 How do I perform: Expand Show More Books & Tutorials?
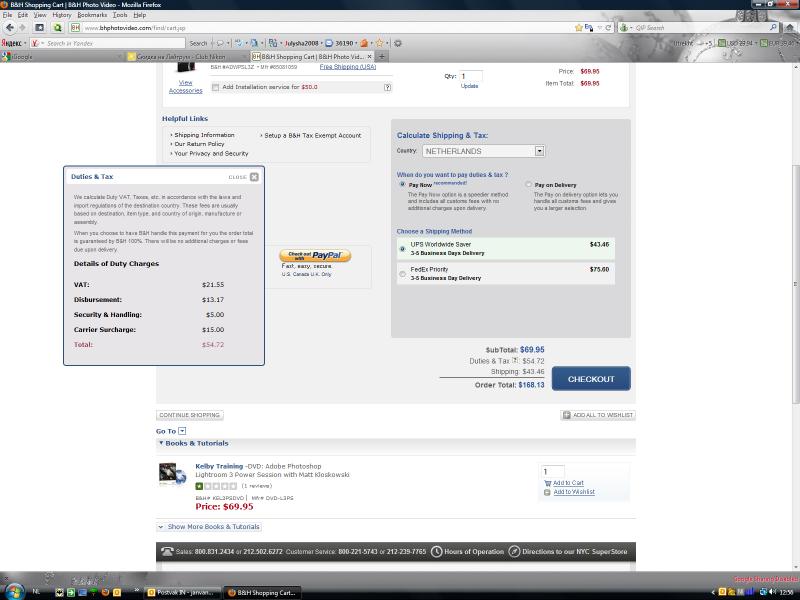pos(209,527)
